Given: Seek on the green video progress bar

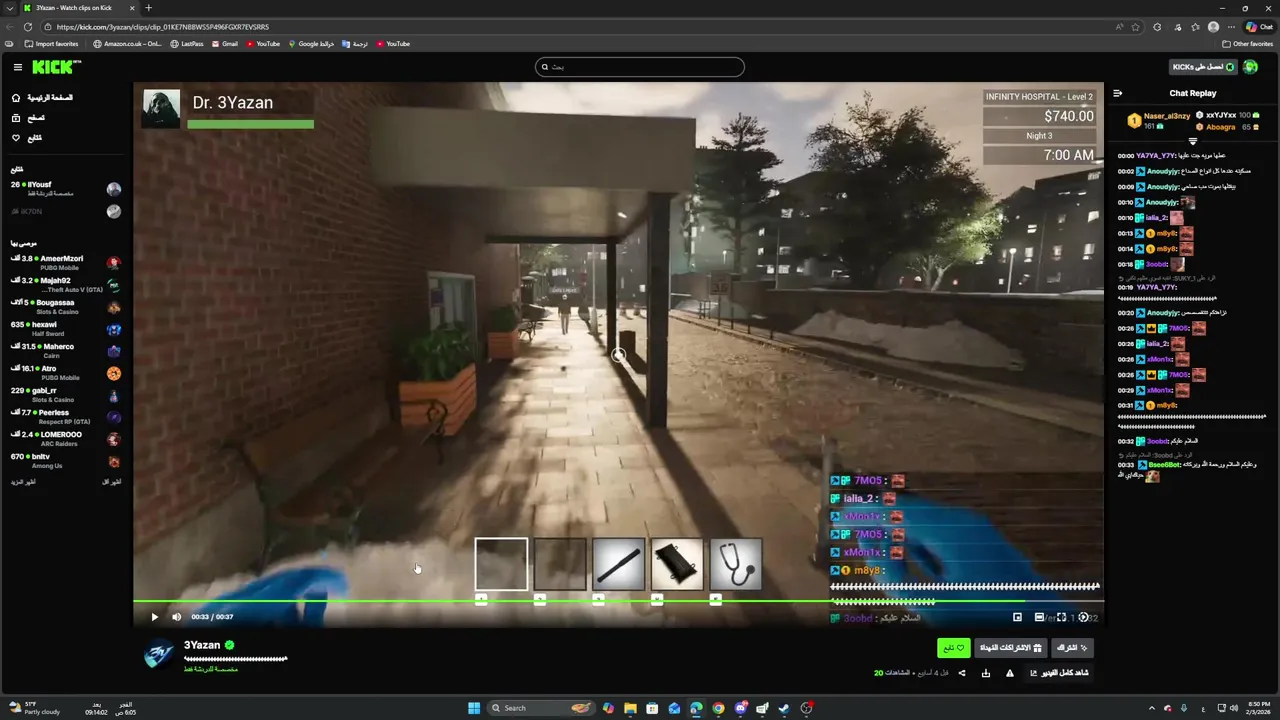Looking at the screenshot, I should click(x=619, y=601).
